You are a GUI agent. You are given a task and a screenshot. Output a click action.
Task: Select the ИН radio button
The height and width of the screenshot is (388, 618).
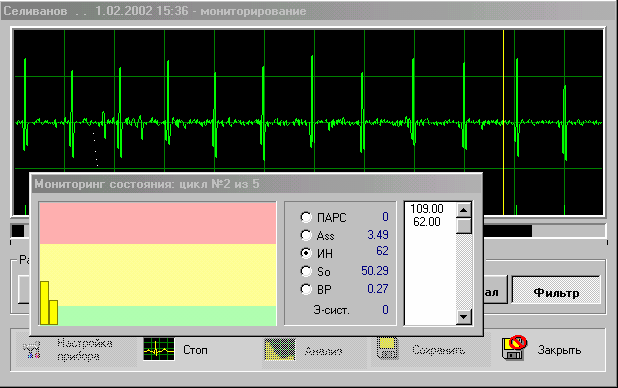click(306, 253)
